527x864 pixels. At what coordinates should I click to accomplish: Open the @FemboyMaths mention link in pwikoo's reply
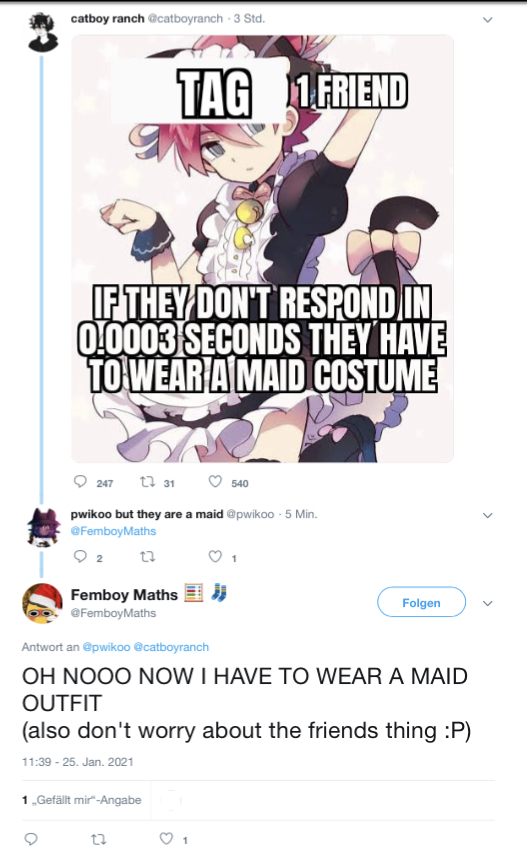click(x=114, y=531)
